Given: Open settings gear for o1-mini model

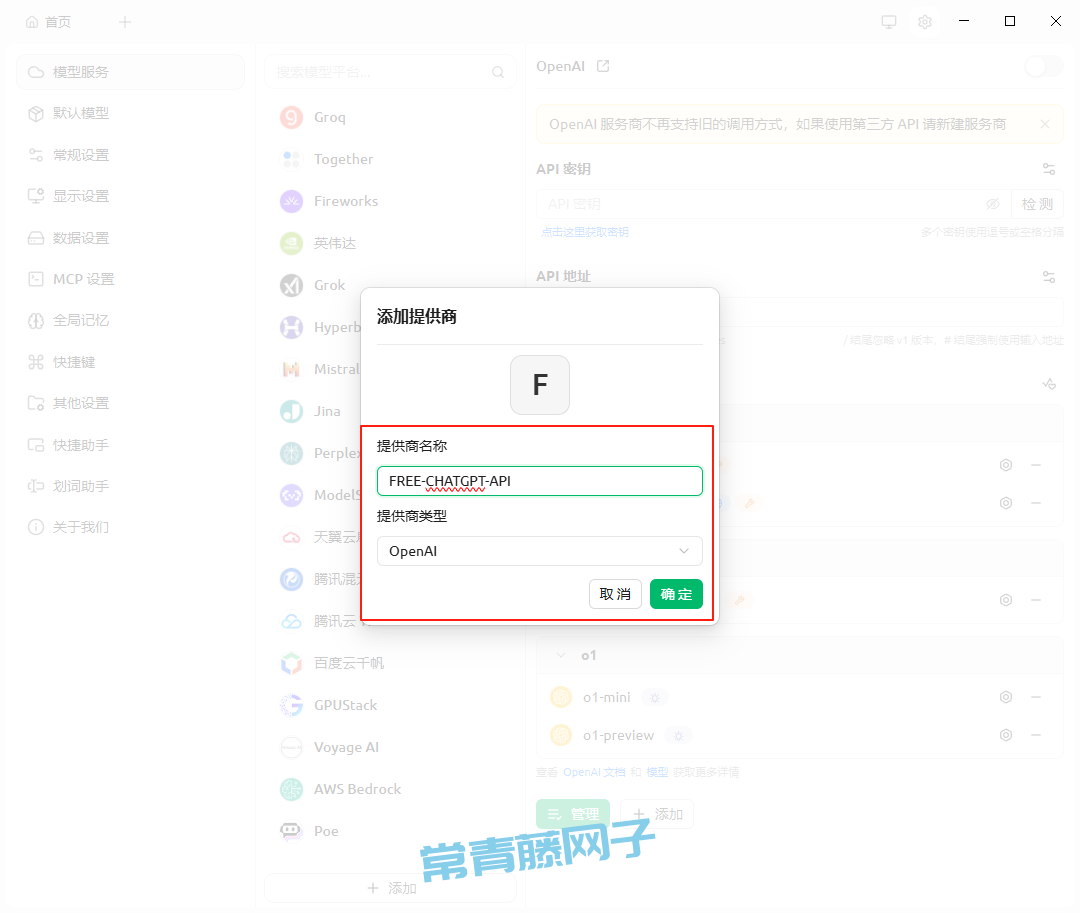Looking at the screenshot, I should tap(1006, 697).
